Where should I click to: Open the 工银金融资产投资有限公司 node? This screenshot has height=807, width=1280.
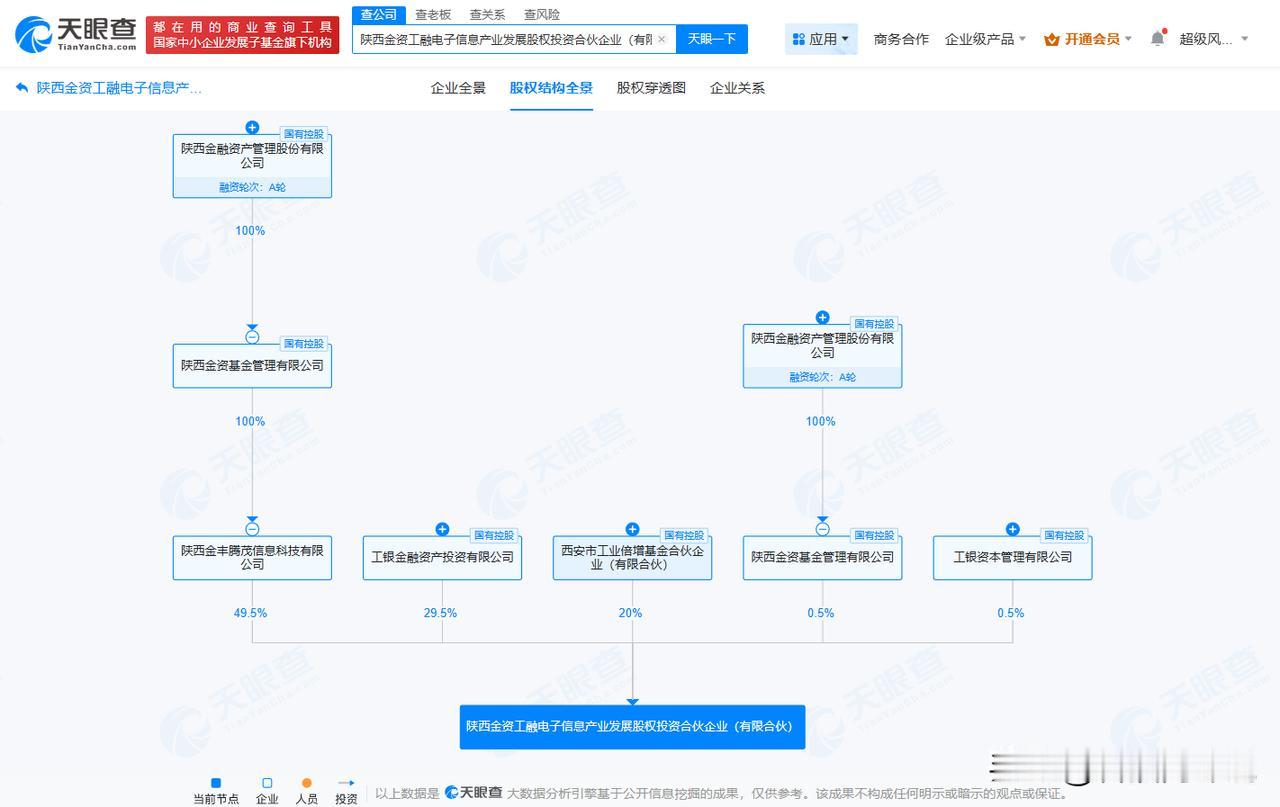pos(442,557)
